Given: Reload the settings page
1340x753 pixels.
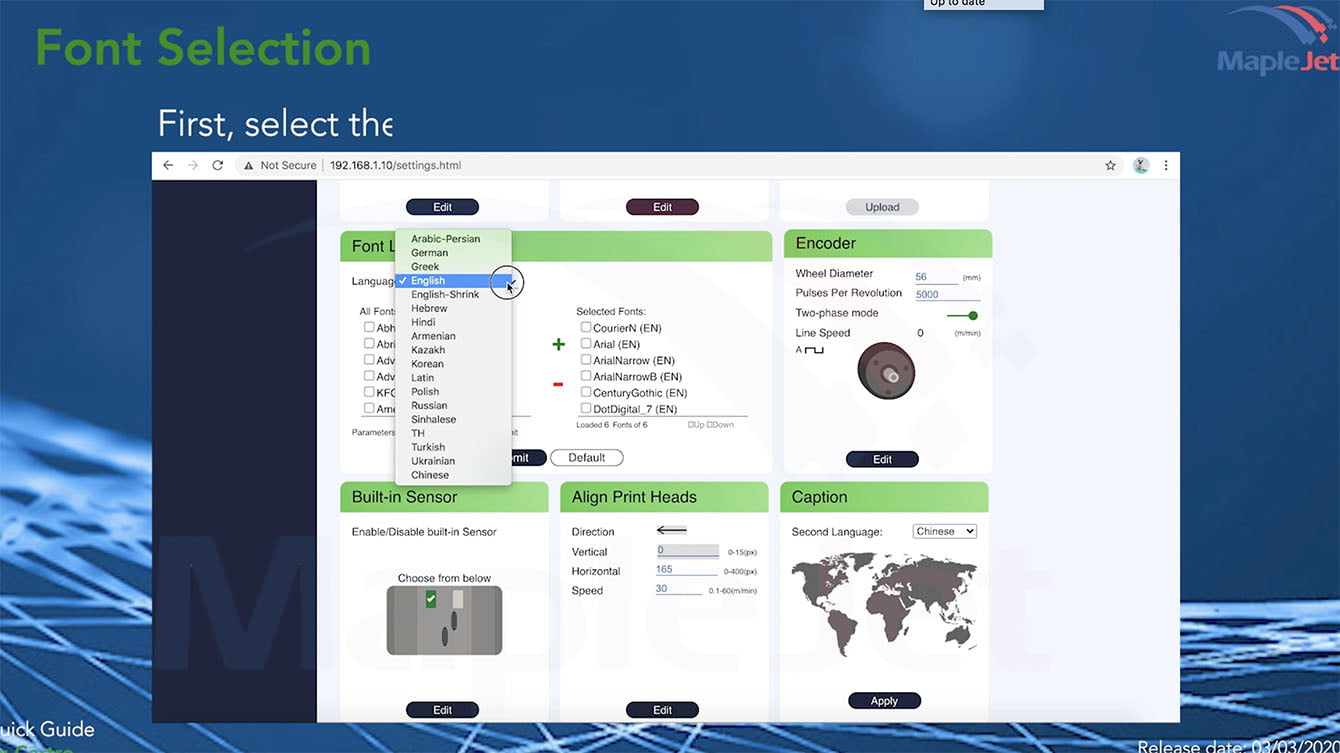Looking at the screenshot, I should (x=217, y=165).
